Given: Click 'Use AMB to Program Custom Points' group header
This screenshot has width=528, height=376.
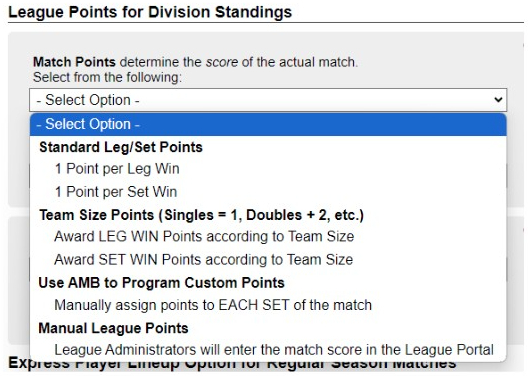Looking at the screenshot, I should (x=161, y=283).
